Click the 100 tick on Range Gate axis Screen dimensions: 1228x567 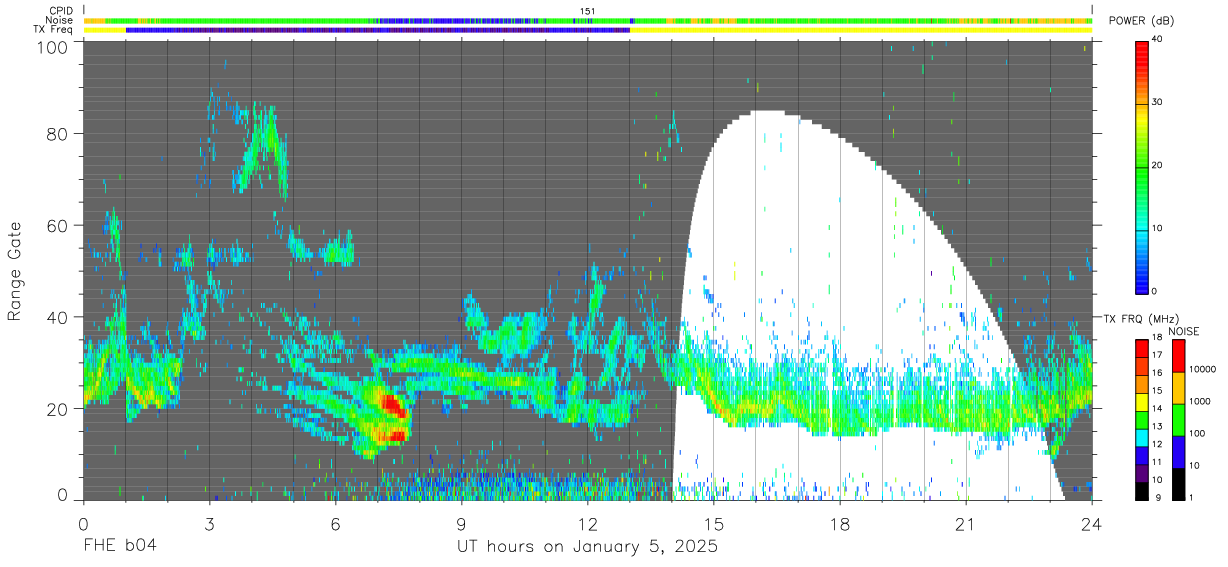tap(52, 46)
